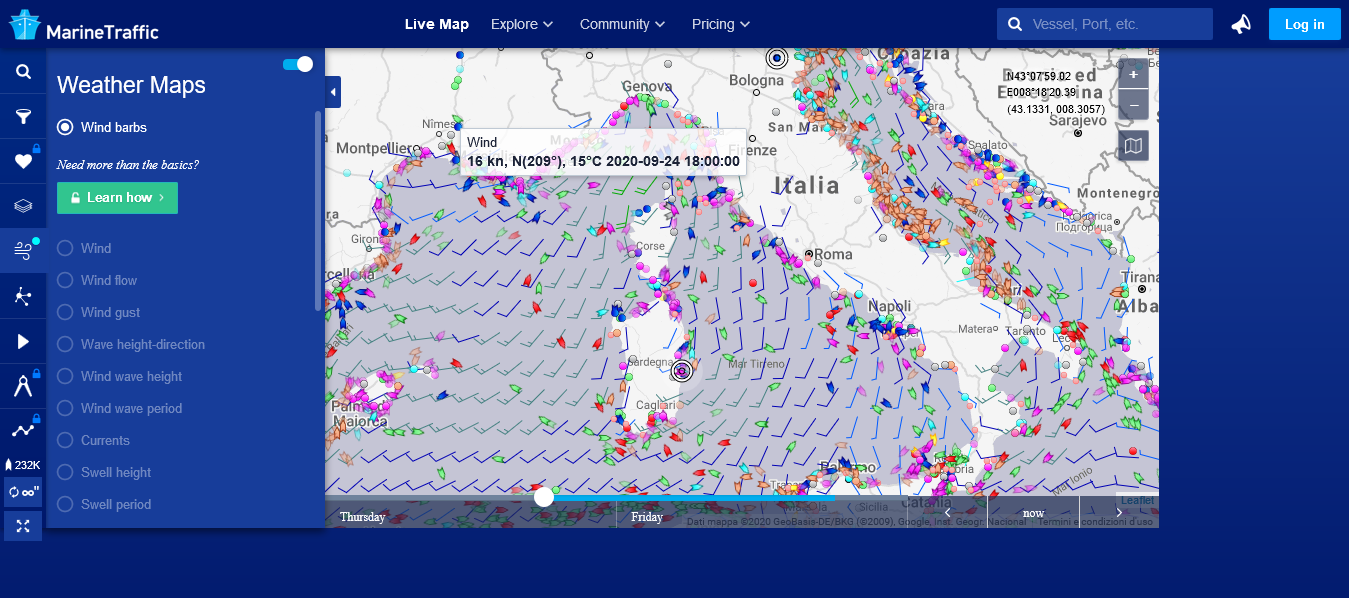Go to the Live Map tab
Screen dimensions: 1349x598
tap(436, 24)
